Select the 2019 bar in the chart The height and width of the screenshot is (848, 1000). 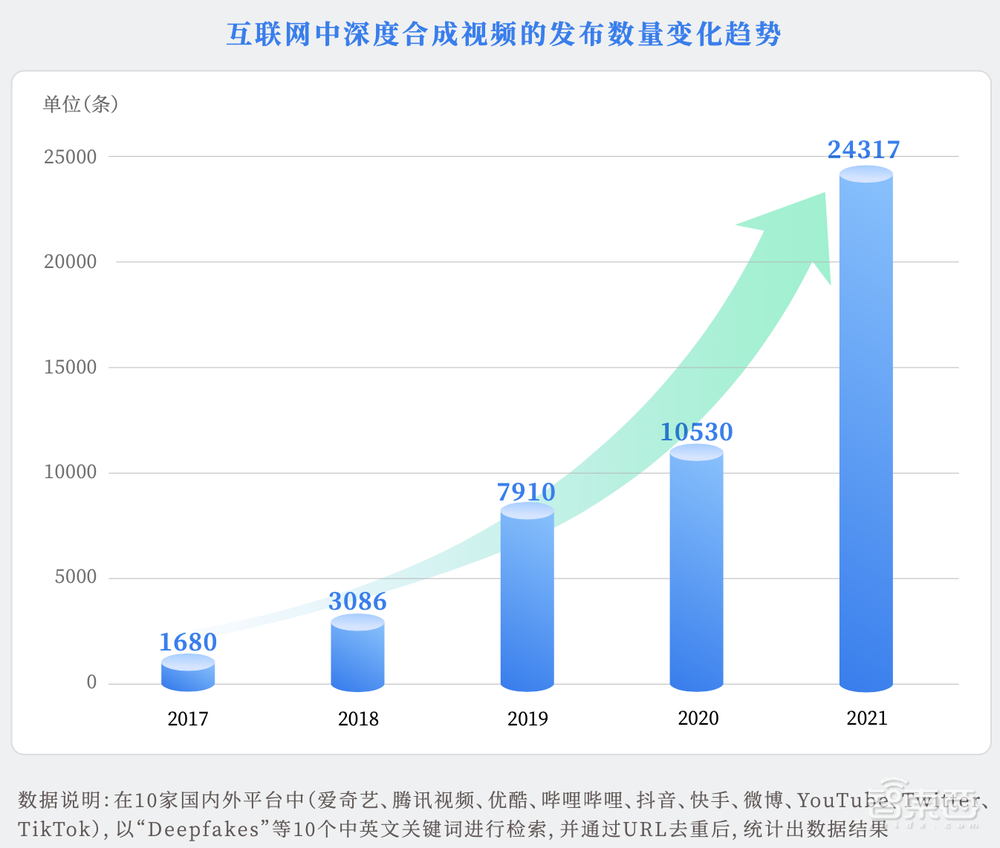[x=528, y=600]
